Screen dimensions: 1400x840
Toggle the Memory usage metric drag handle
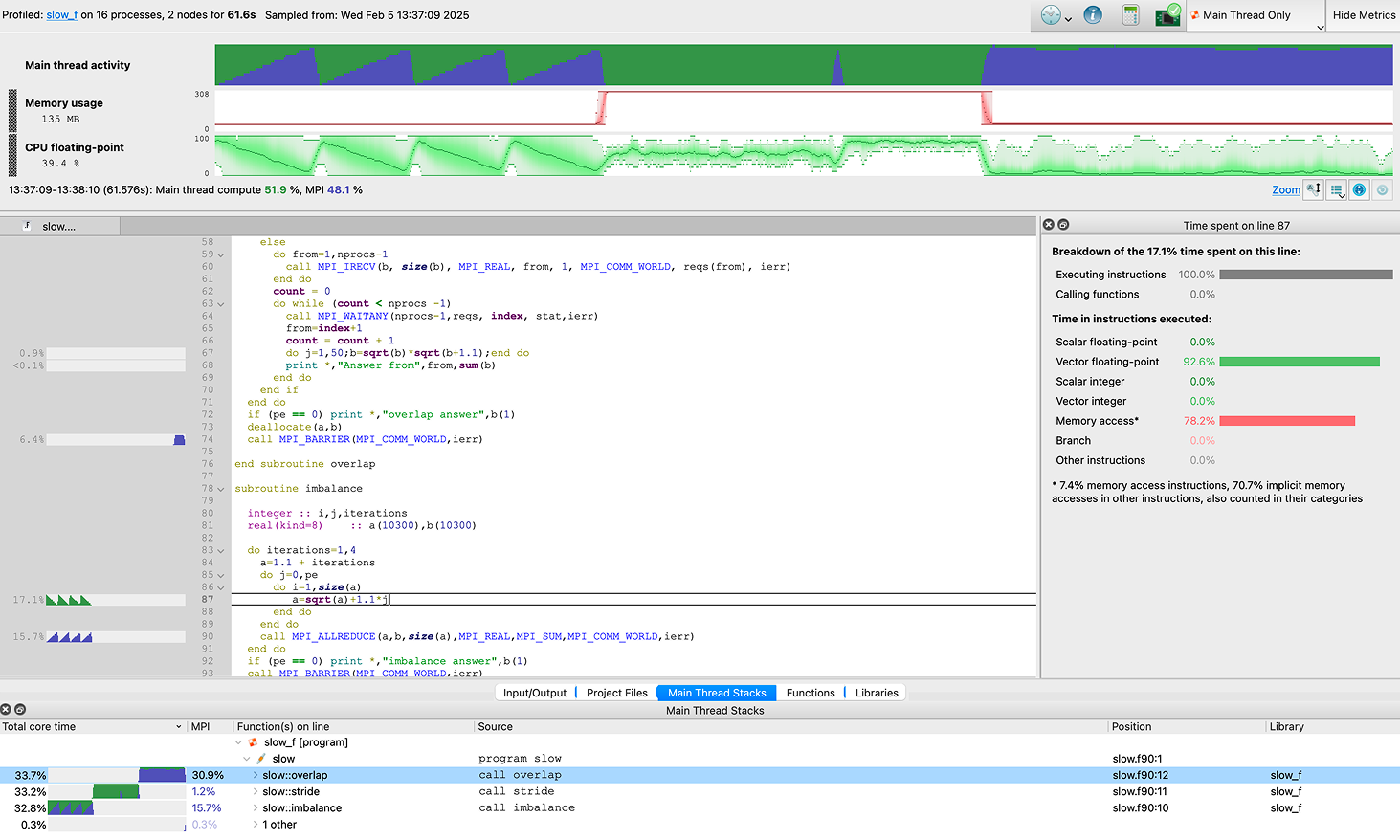pos(12,110)
